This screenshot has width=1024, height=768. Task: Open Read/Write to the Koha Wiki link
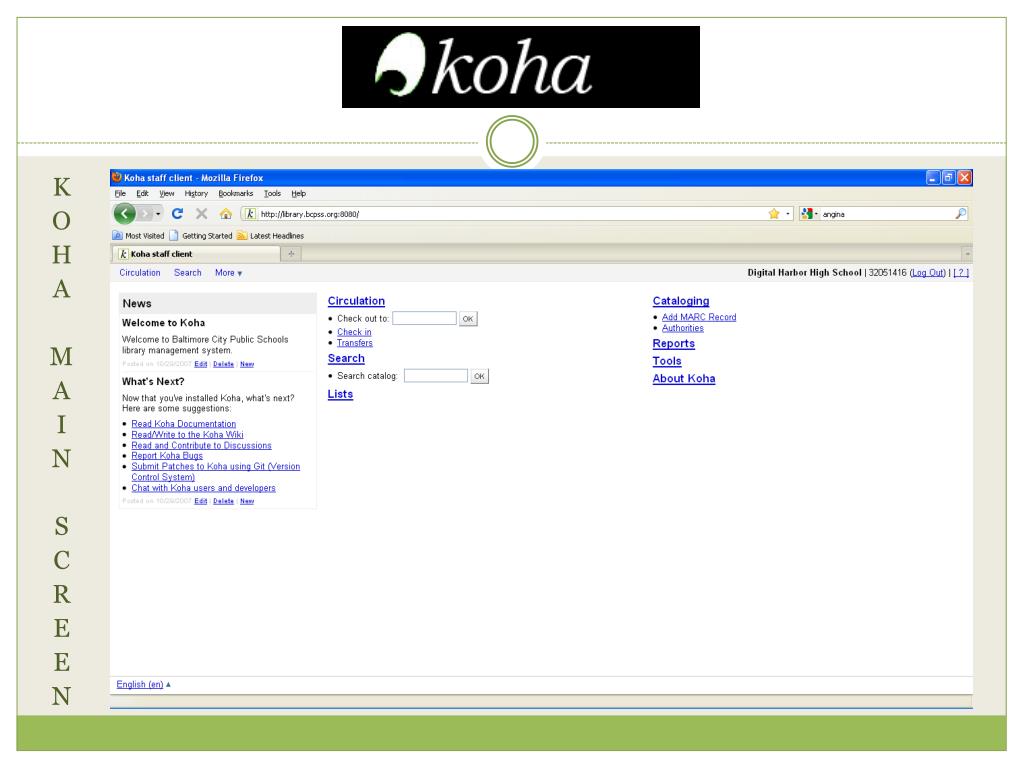coord(187,435)
